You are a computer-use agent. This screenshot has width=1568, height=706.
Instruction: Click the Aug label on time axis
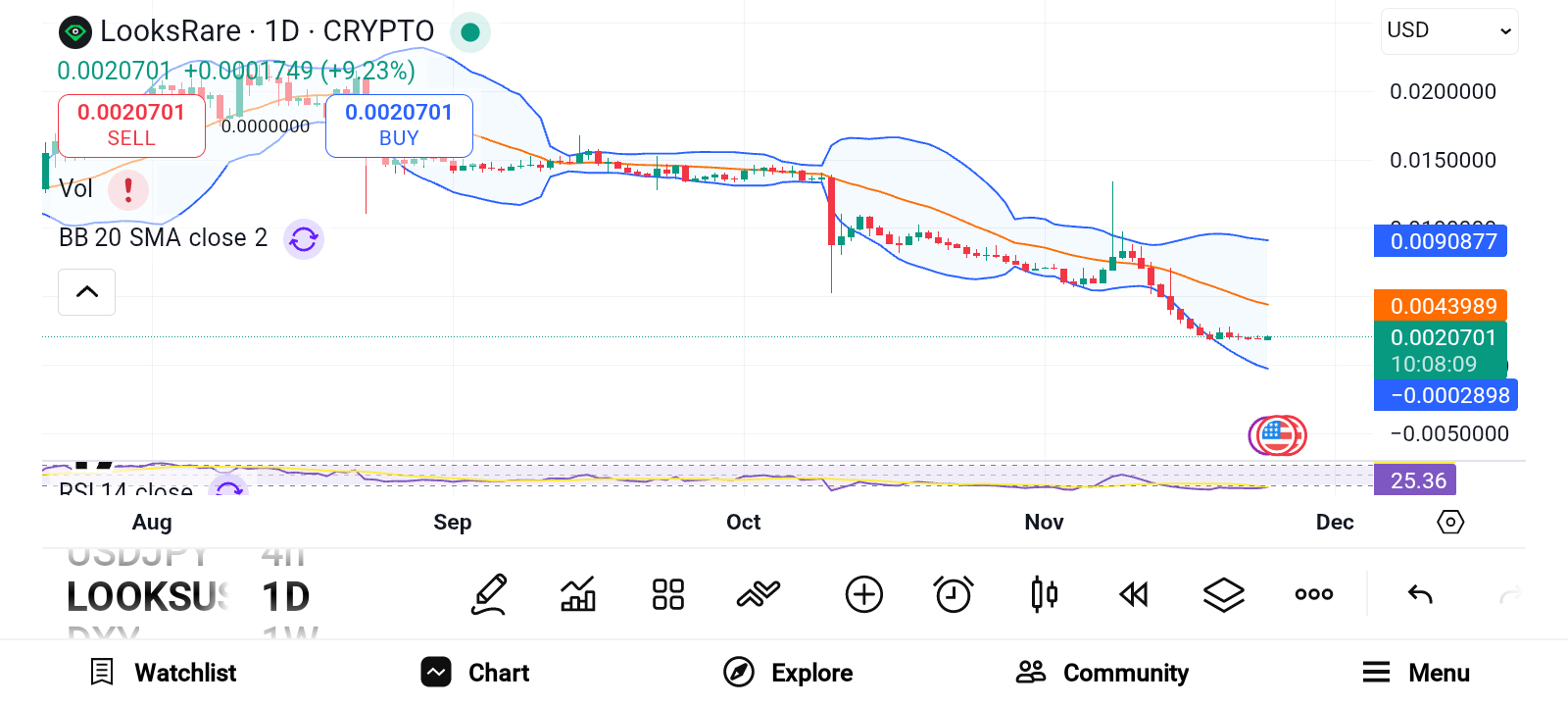point(152,522)
